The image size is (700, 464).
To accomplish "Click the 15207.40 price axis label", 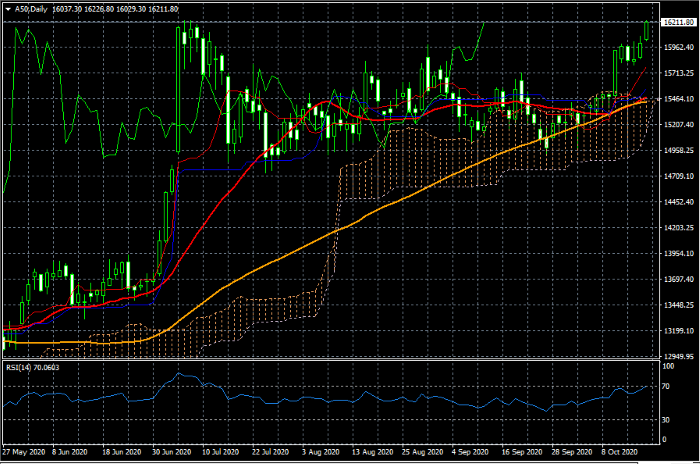I will [679, 125].
